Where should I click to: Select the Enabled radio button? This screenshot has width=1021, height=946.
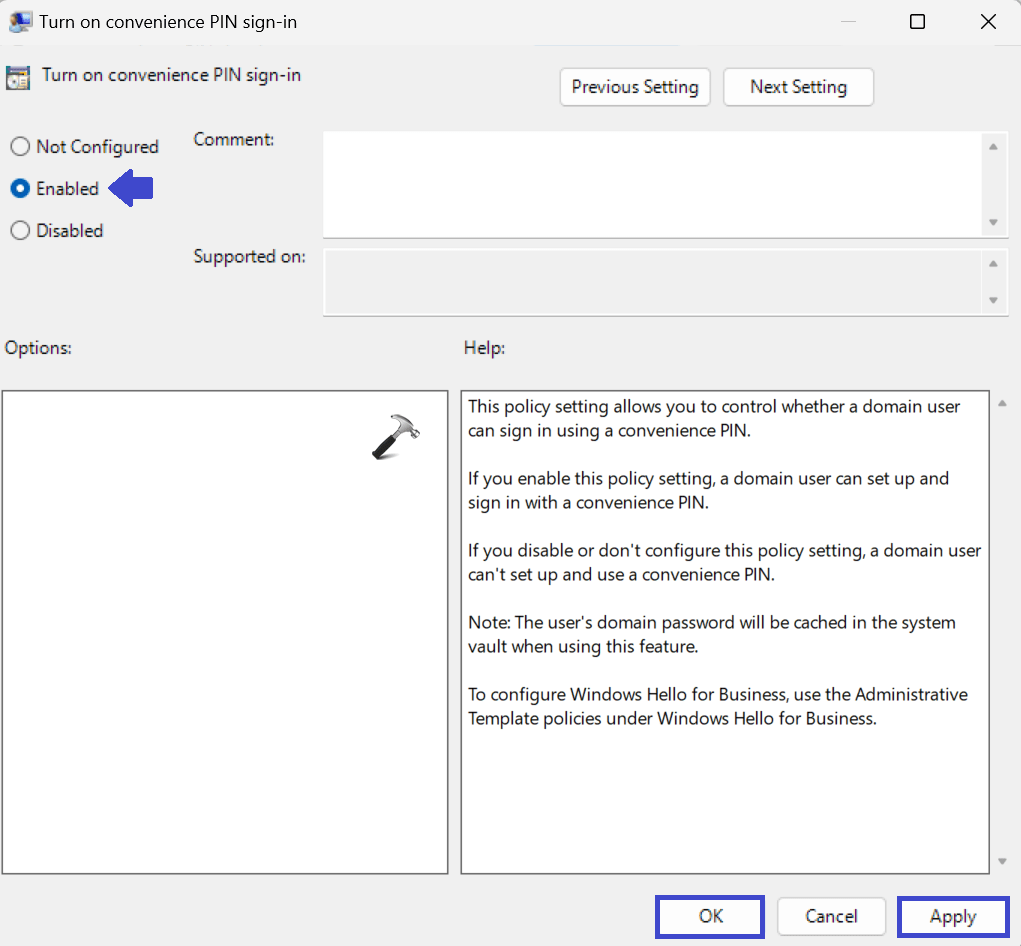tap(21, 188)
